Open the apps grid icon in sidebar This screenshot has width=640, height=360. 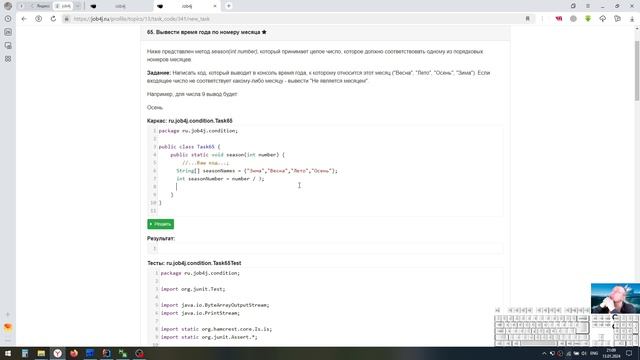[8, 59]
